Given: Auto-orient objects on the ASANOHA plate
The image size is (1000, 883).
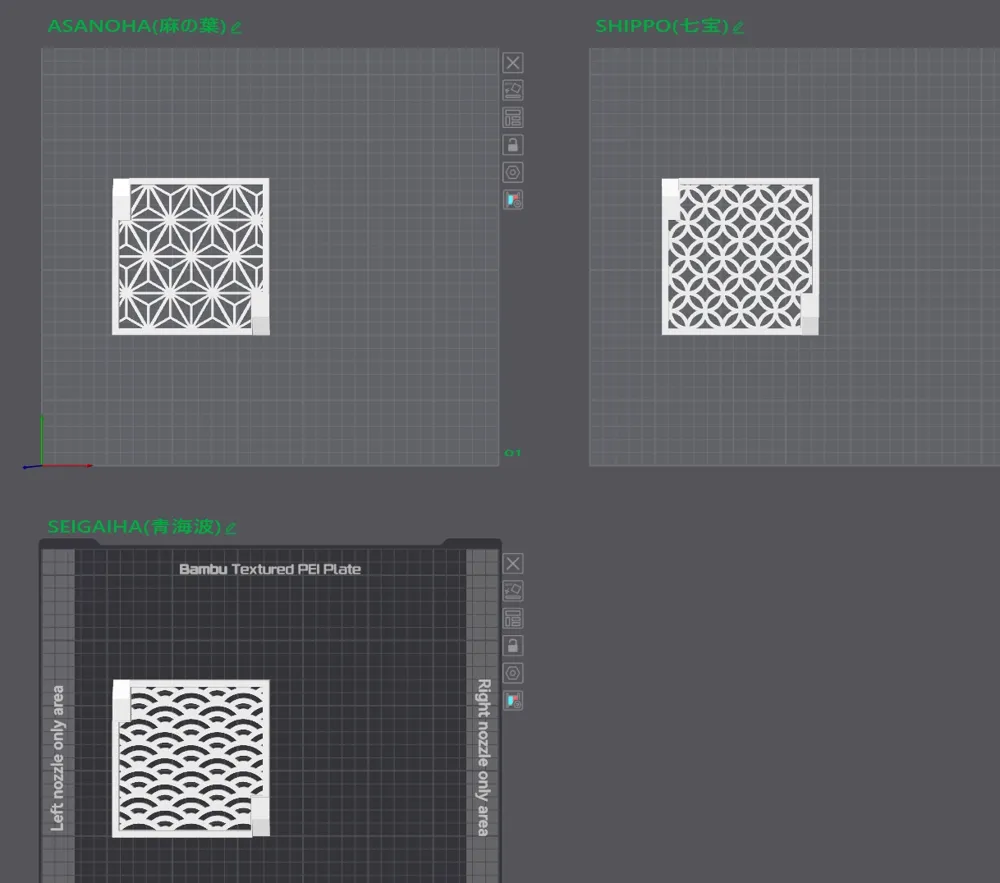Looking at the screenshot, I should point(513,90).
